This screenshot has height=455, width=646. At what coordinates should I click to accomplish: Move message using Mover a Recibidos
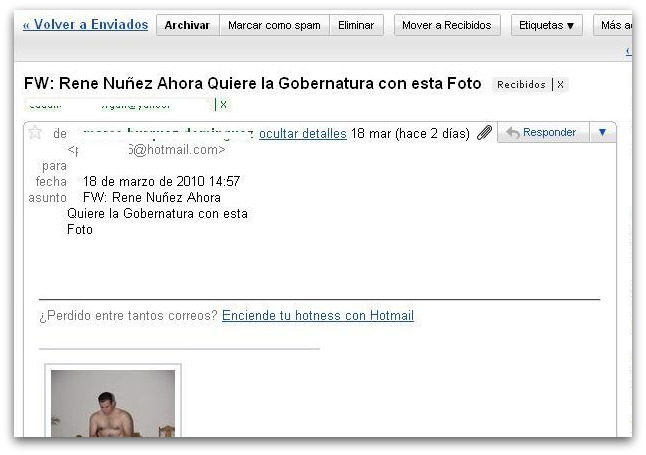click(447, 25)
